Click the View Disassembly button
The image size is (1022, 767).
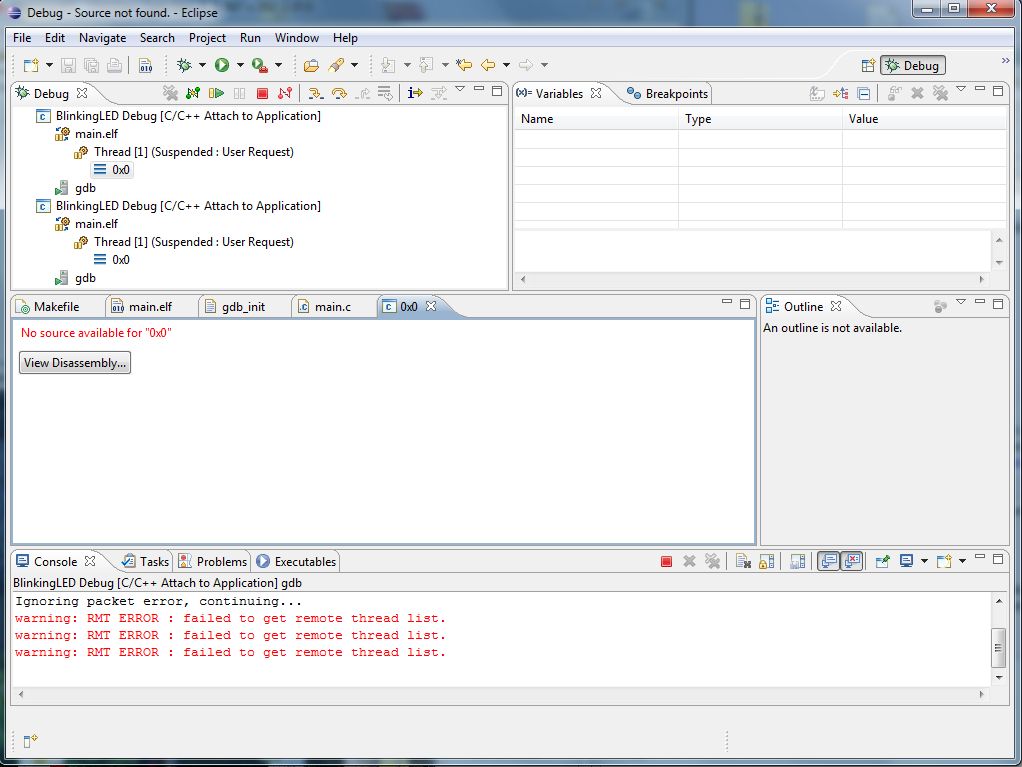(x=75, y=363)
